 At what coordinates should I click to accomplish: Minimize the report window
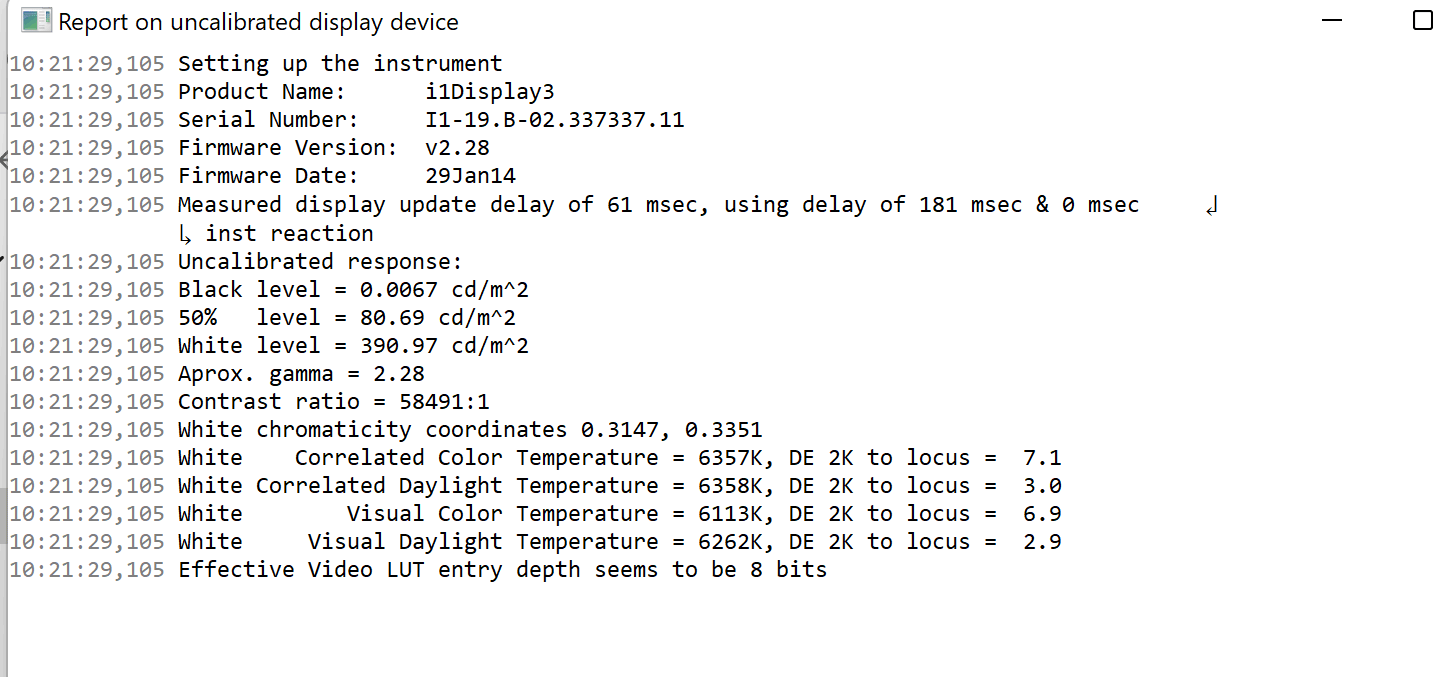click(x=1332, y=20)
